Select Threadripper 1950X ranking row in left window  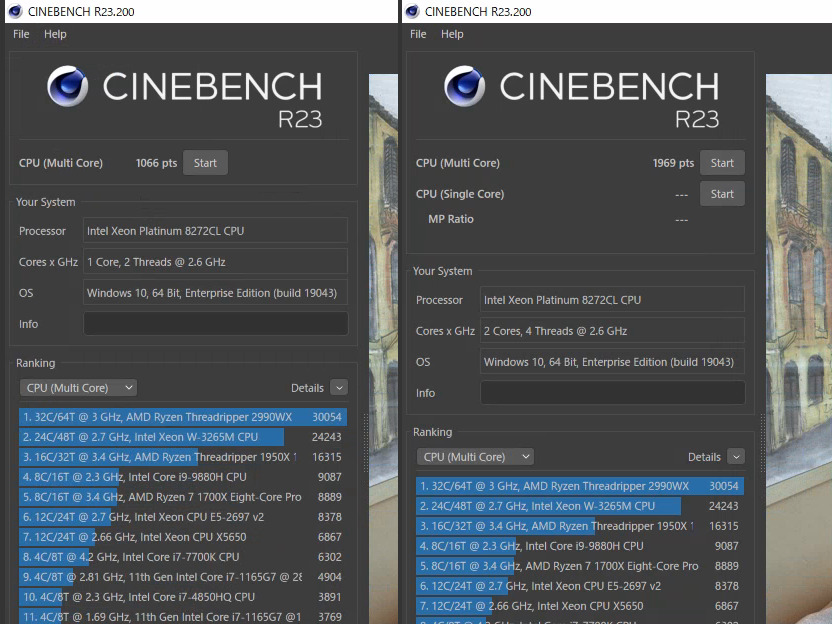point(183,457)
